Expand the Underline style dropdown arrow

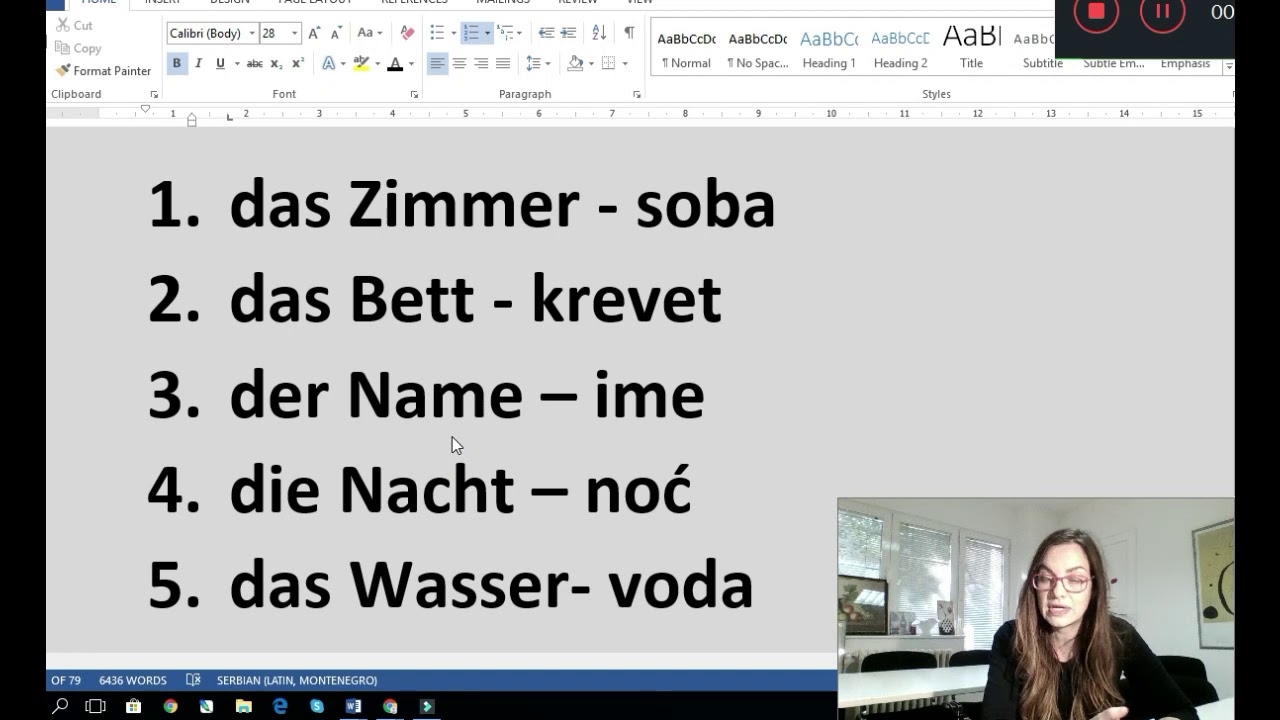[x=237, y=63]
